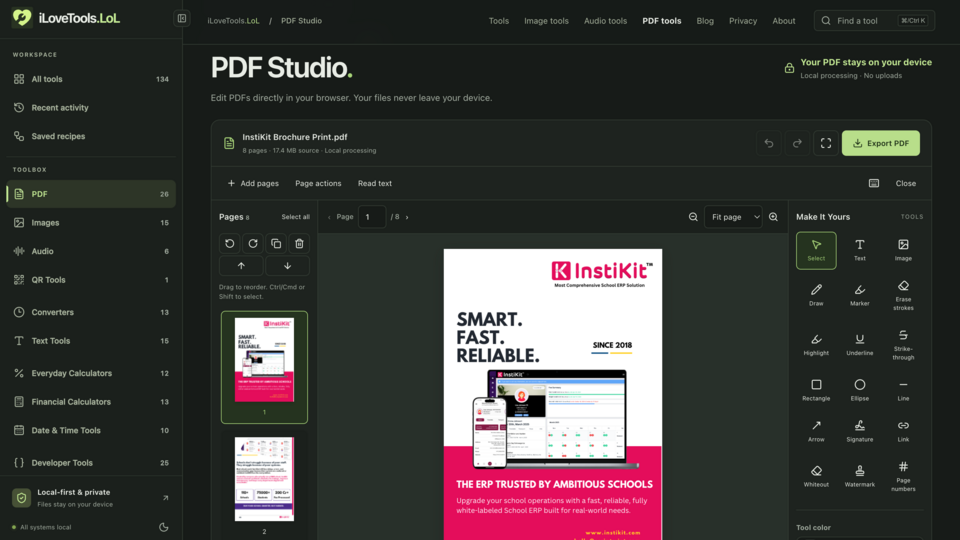960x540 pixels.
Task: Open Image tools nav item
Action: click(546, 21)
